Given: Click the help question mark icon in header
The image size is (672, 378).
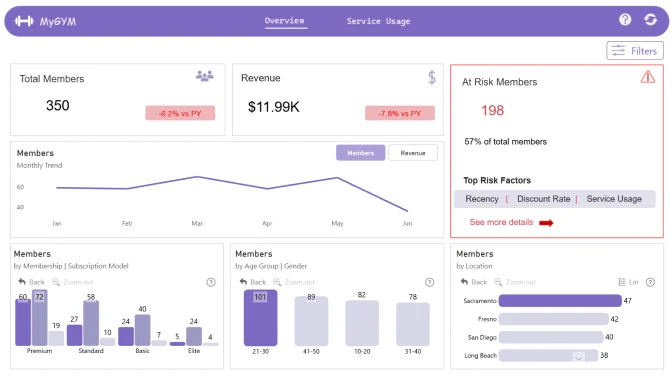Looking at the screenshot, I should tap(625, 19).
